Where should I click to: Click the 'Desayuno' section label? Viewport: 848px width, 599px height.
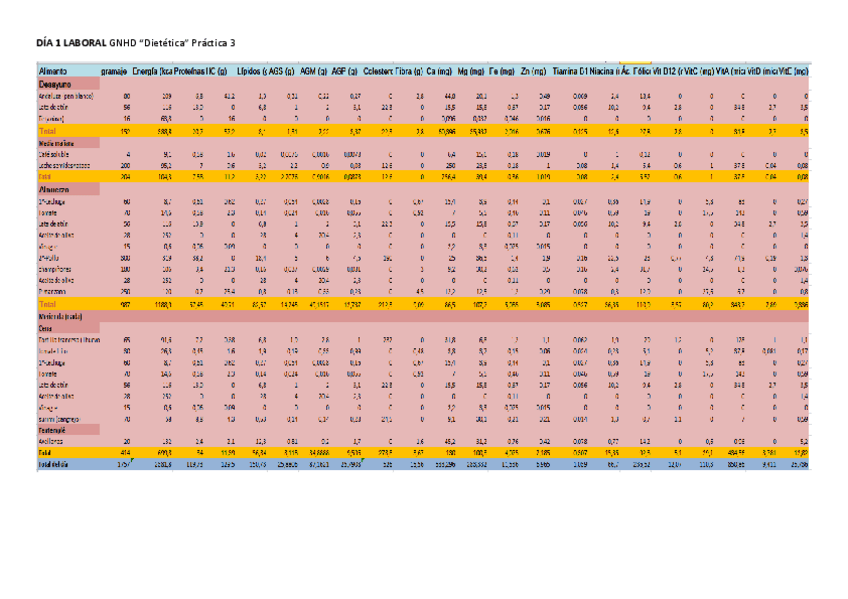click(x=55, y=84)
